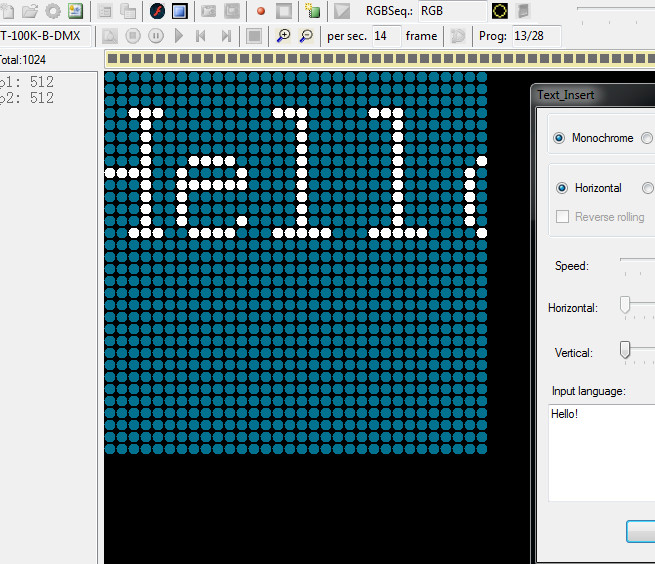Screen dimensions: 655x564
Task: Zoom out with the magnifier minus
Action: pyautogui.click(x=307, y=36)
